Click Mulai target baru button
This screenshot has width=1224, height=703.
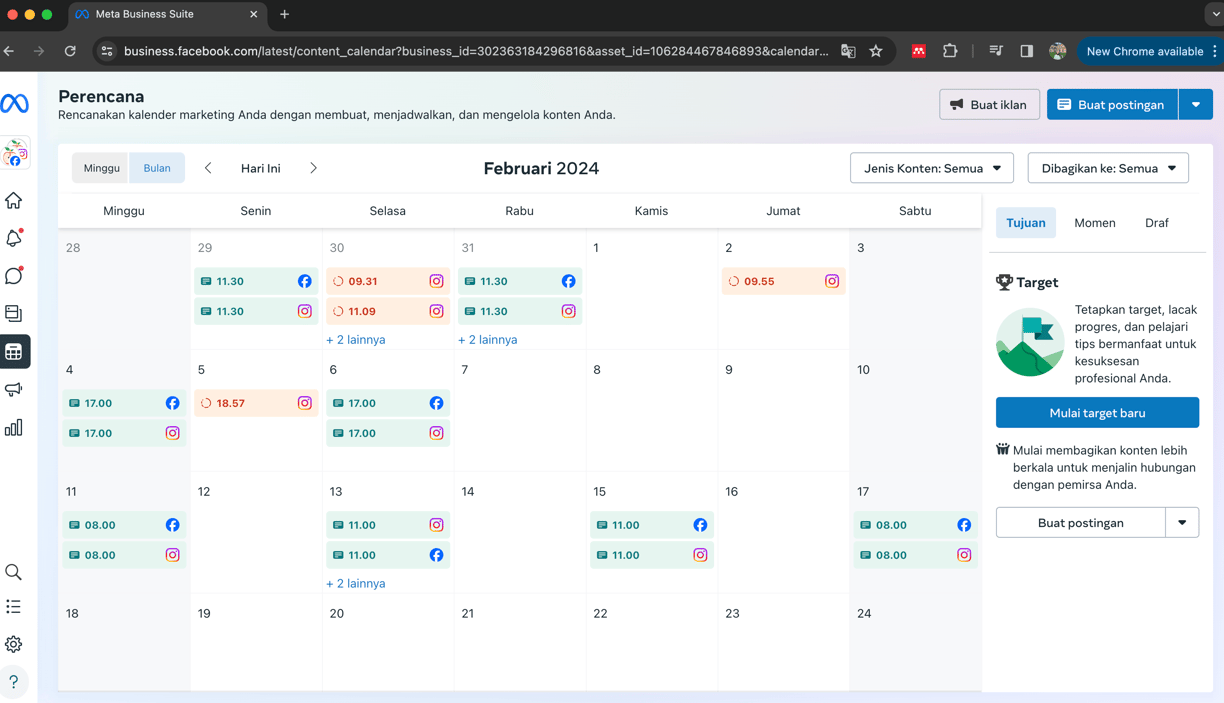[1097, 413]
